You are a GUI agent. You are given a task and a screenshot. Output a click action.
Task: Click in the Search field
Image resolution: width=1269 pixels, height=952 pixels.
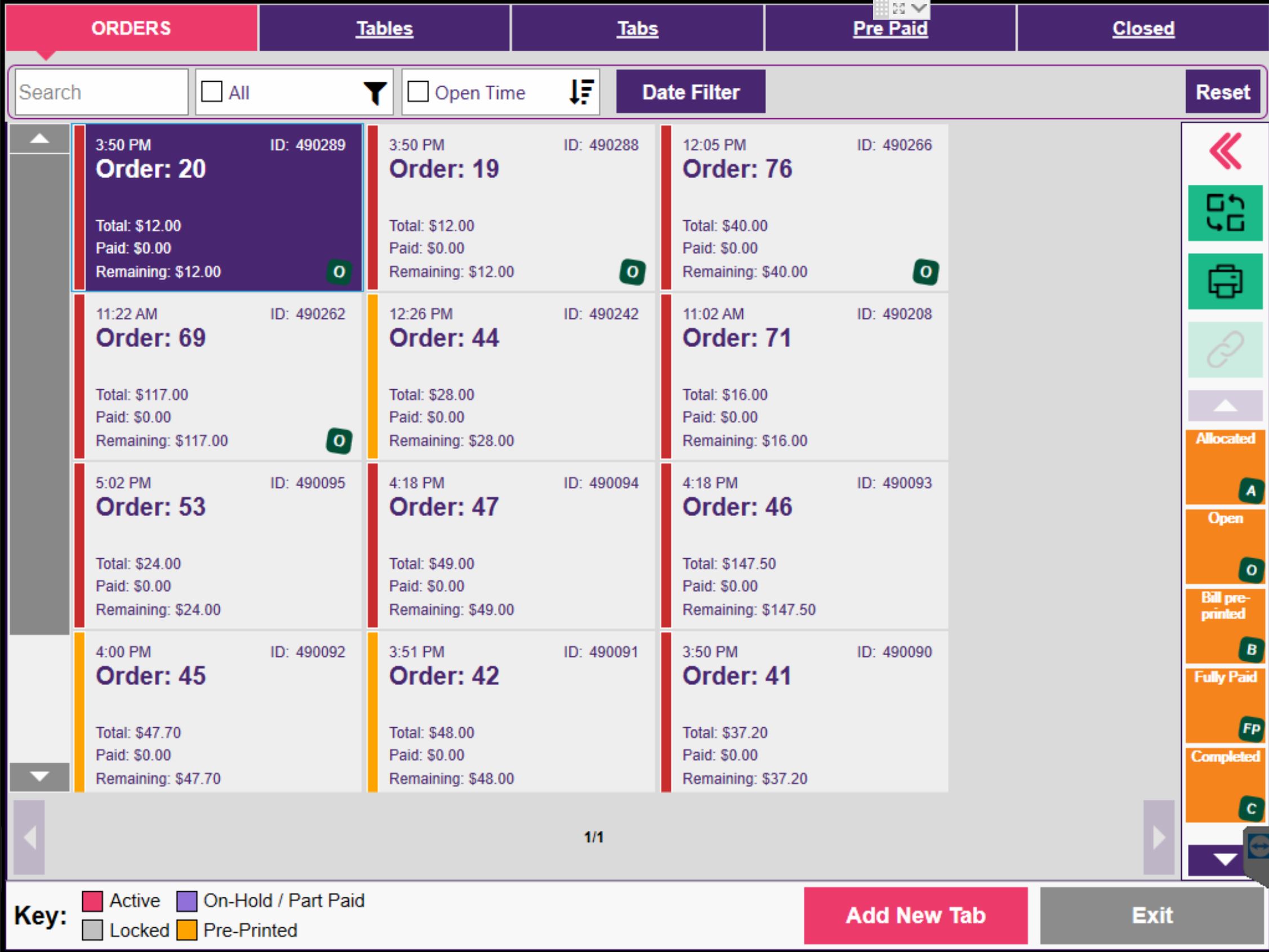[101, 92]
